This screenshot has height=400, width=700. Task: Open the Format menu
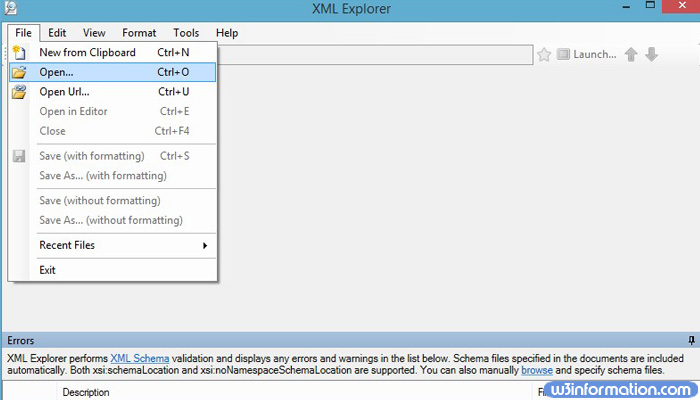coord(139,33)
